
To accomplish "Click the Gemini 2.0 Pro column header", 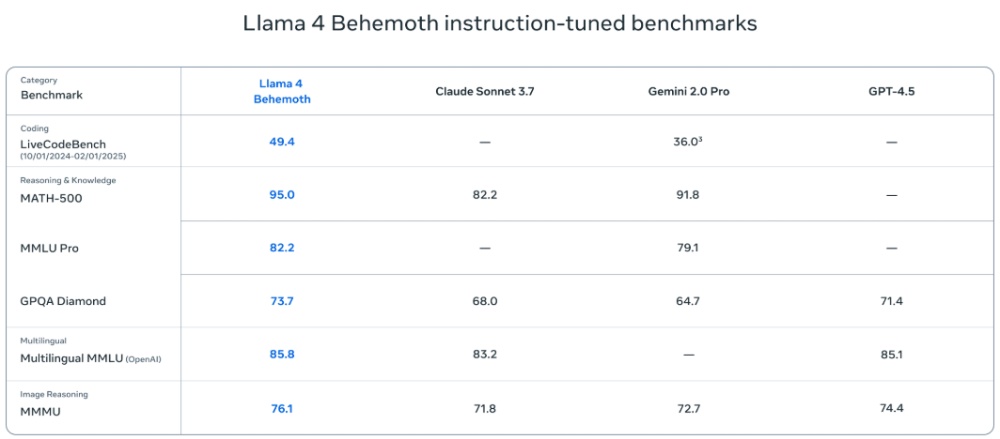I will click(x=688, y=91).
